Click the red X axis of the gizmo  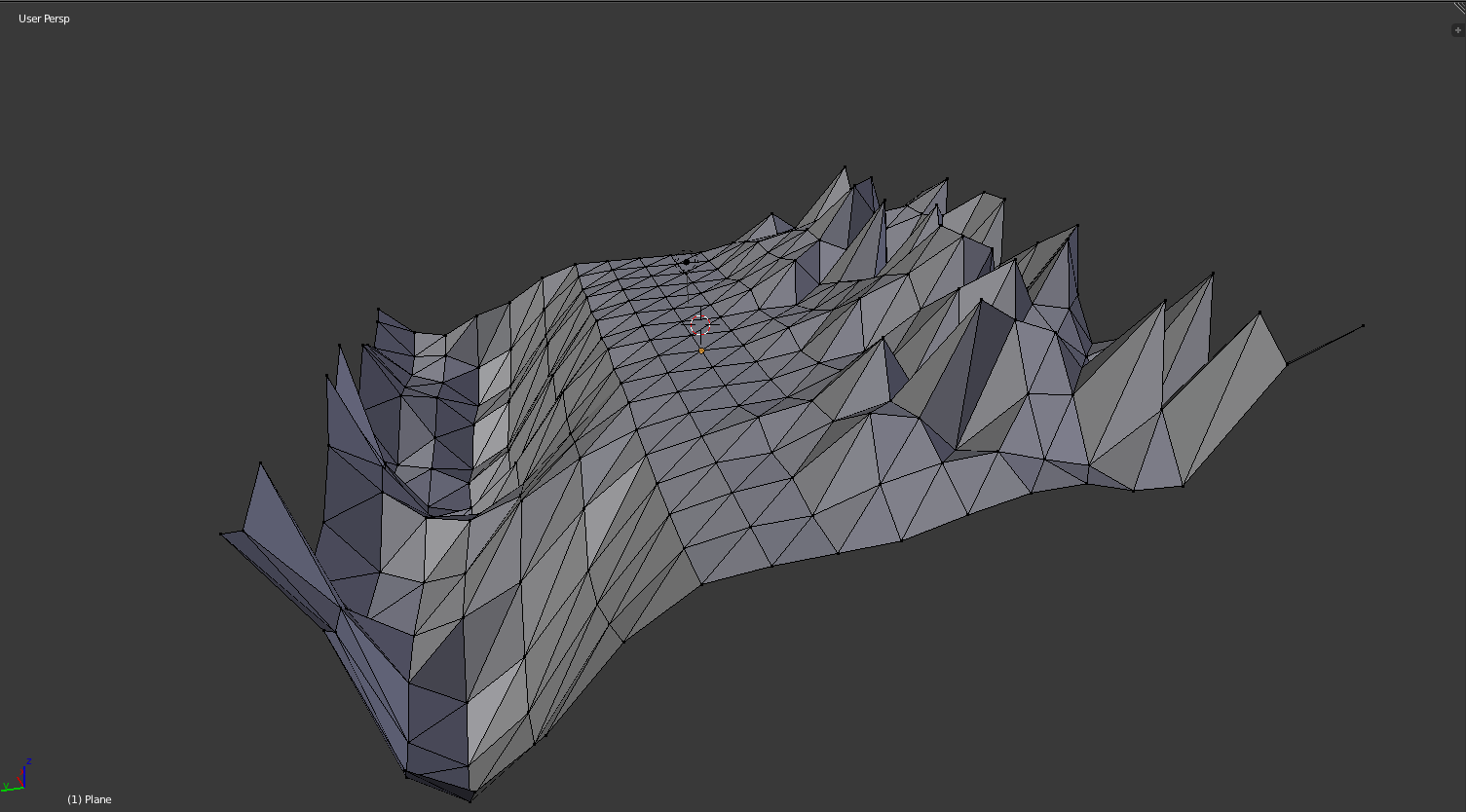19,779
